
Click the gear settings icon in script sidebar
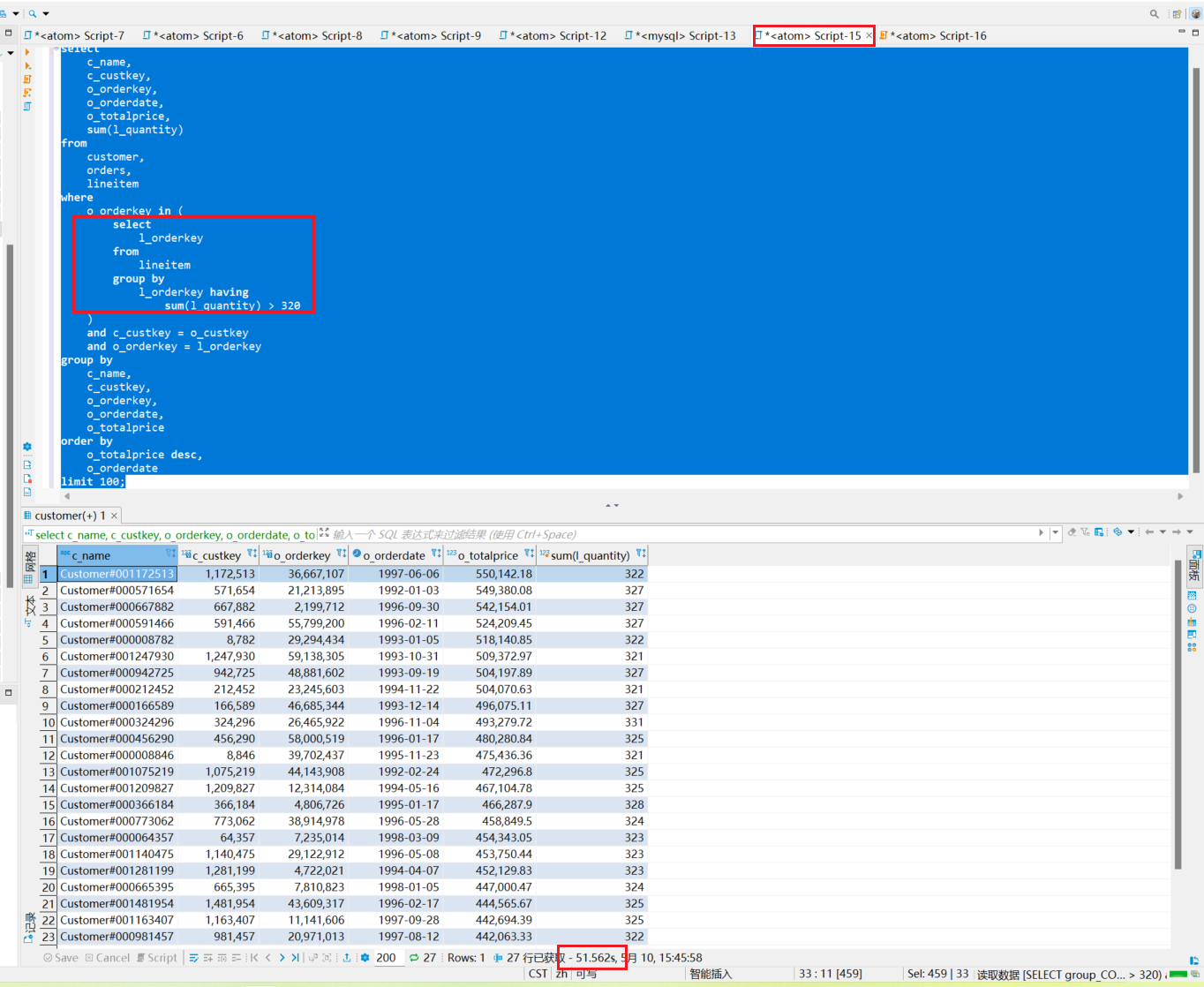27,447
